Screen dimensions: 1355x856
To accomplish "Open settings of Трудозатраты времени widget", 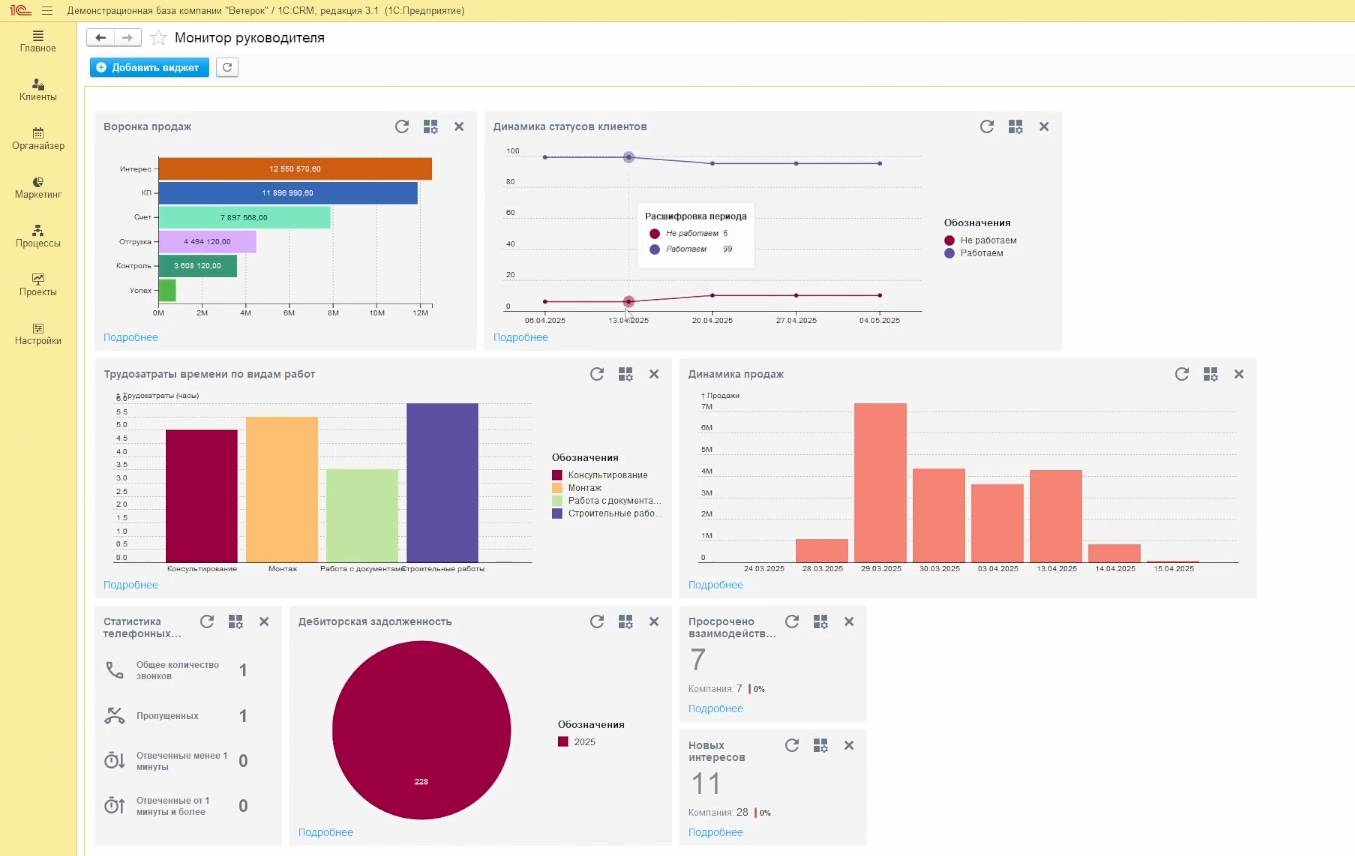I will pyautogui.click(x=625, y=374).
